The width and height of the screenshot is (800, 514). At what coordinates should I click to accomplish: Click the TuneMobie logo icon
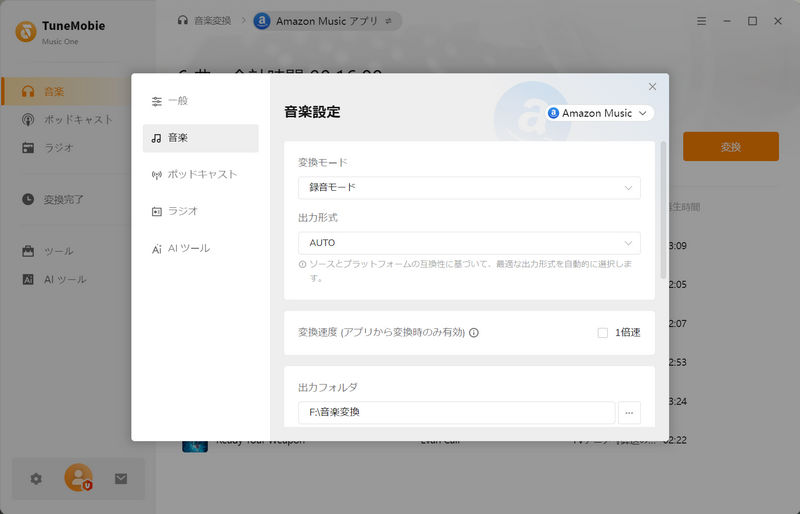26,32
